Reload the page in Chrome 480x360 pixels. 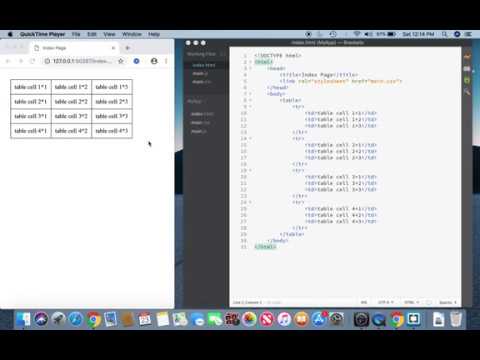coord(33,61)
